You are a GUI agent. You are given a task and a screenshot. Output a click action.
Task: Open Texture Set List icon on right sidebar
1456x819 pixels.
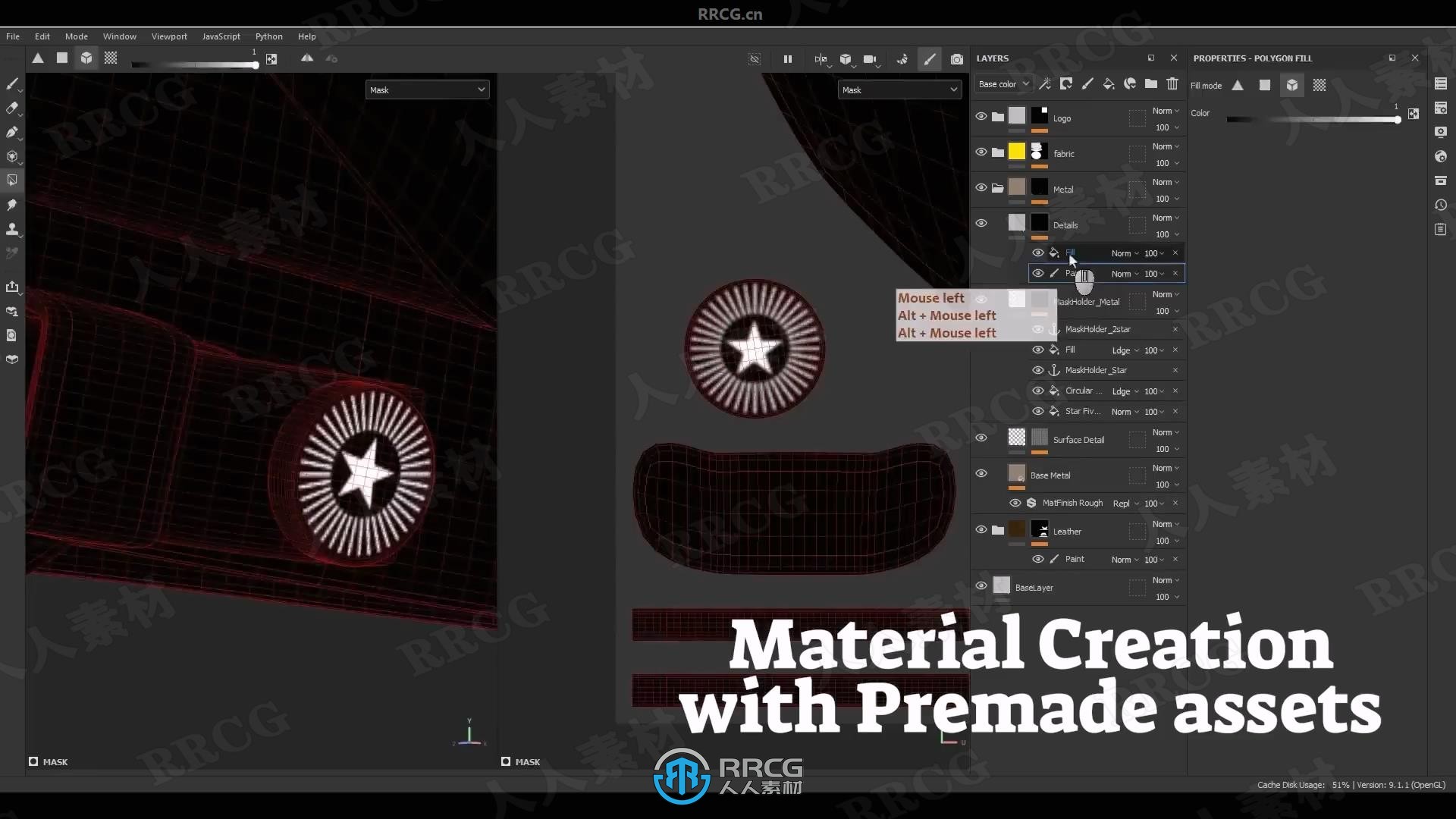pyautogui.click(x=1441, y=83)
